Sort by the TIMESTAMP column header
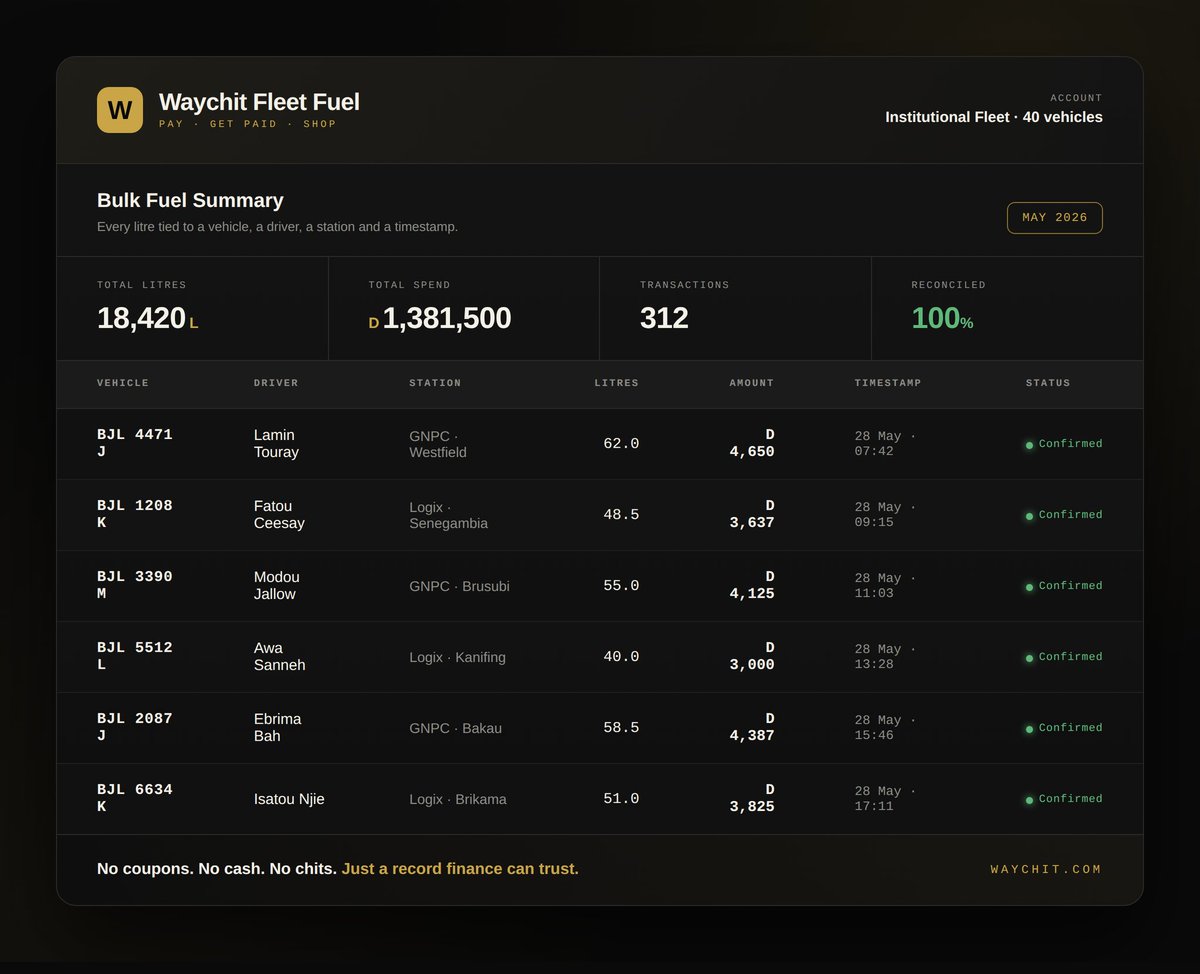 click(888, 383)
